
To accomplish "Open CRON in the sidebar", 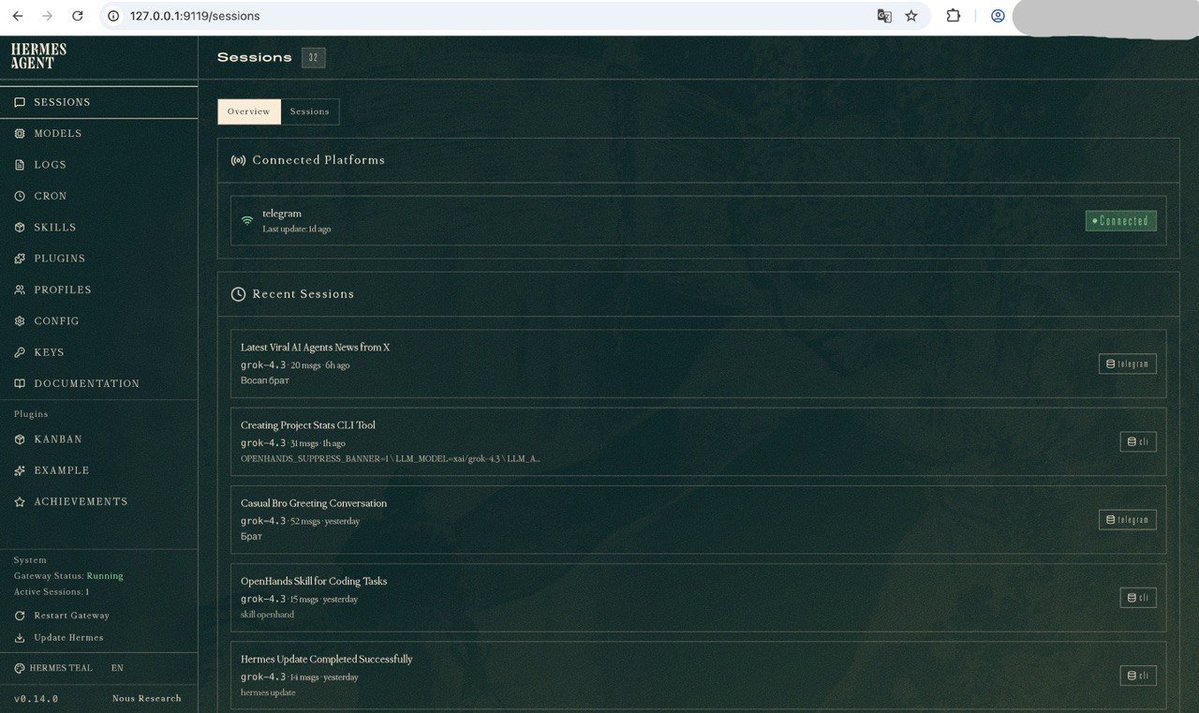I will point(99,197).
